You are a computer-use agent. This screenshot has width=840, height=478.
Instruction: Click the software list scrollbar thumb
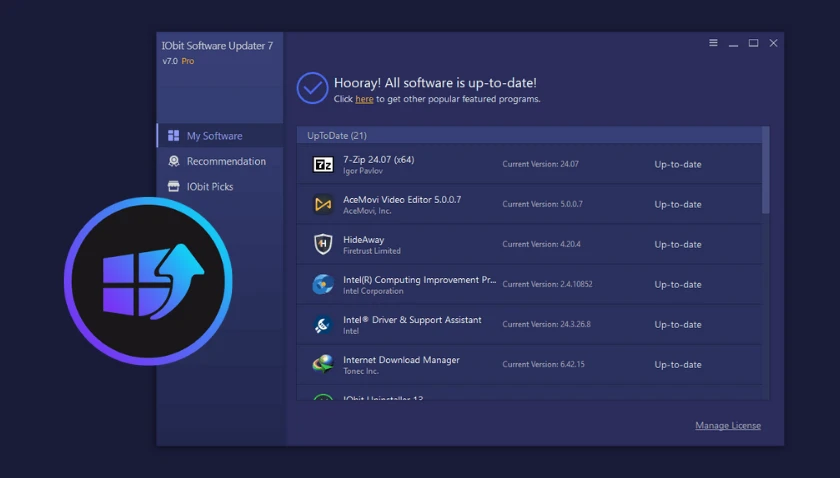766,170
